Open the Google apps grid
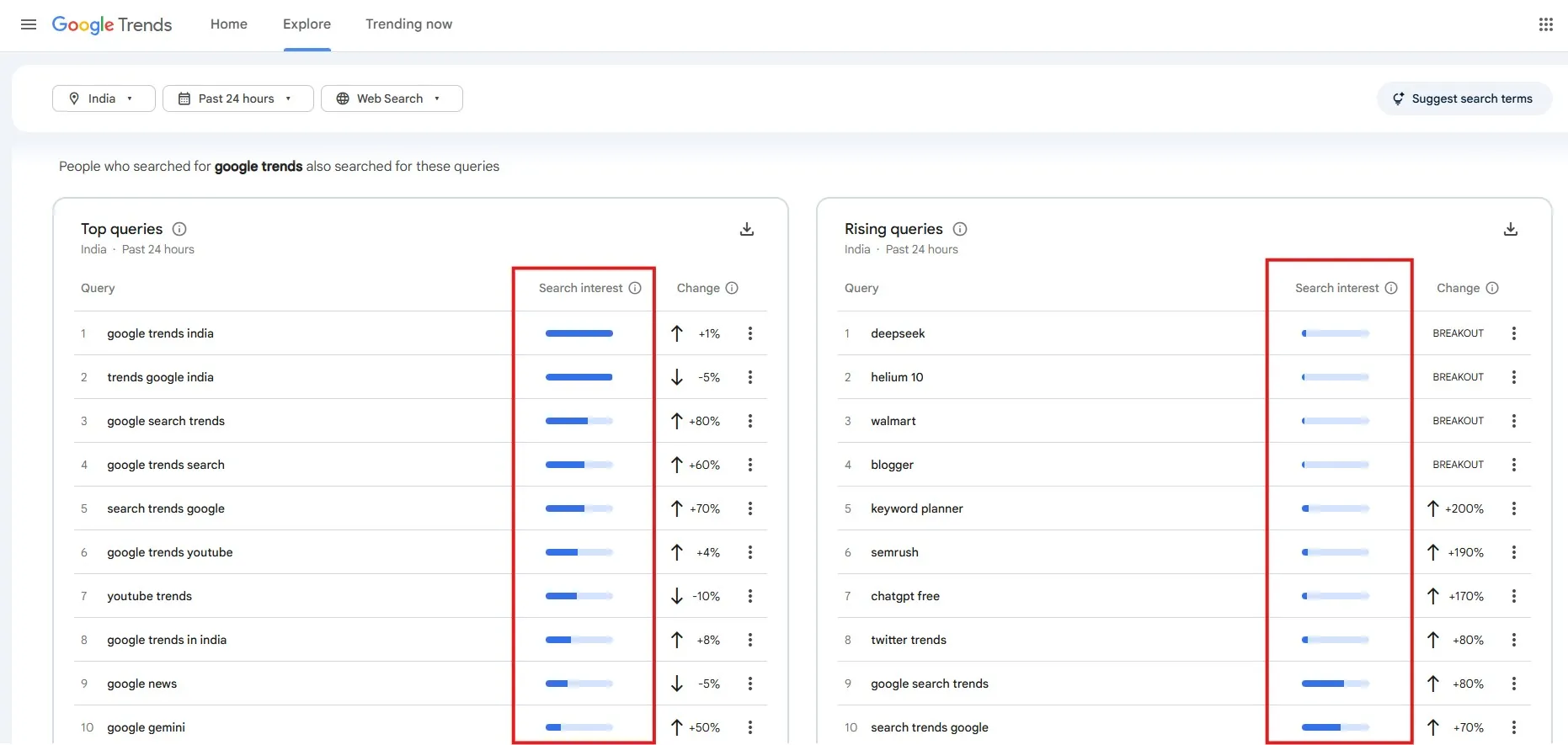The height and width of the screenshot is (745, 1568). coord(1545,24)
